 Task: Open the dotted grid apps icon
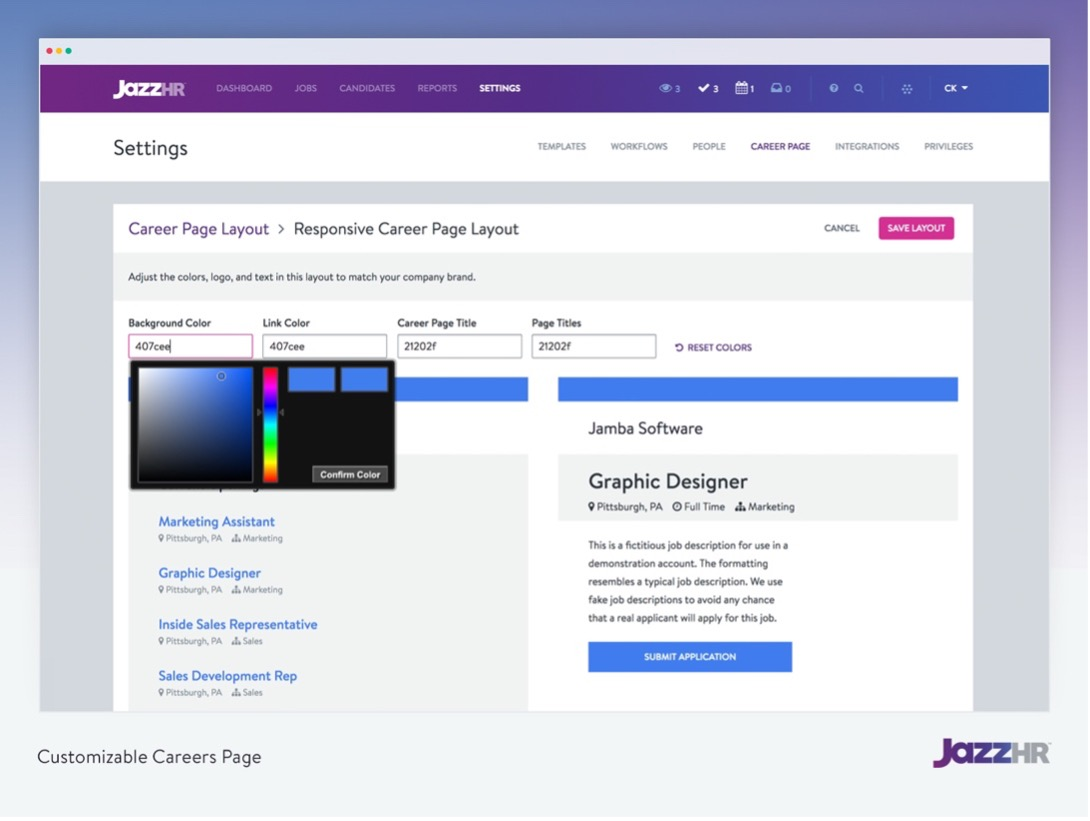pyautogui.click(x=906, y=88)
